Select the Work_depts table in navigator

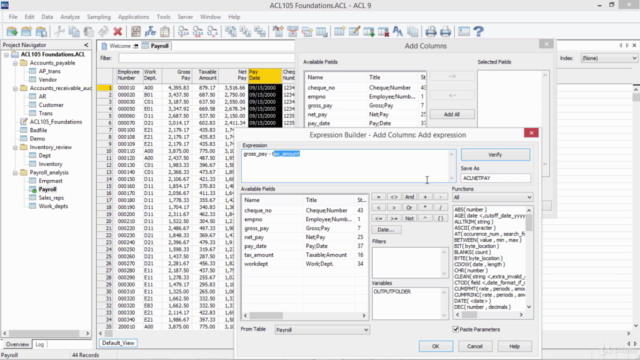(x=53, y=206)
